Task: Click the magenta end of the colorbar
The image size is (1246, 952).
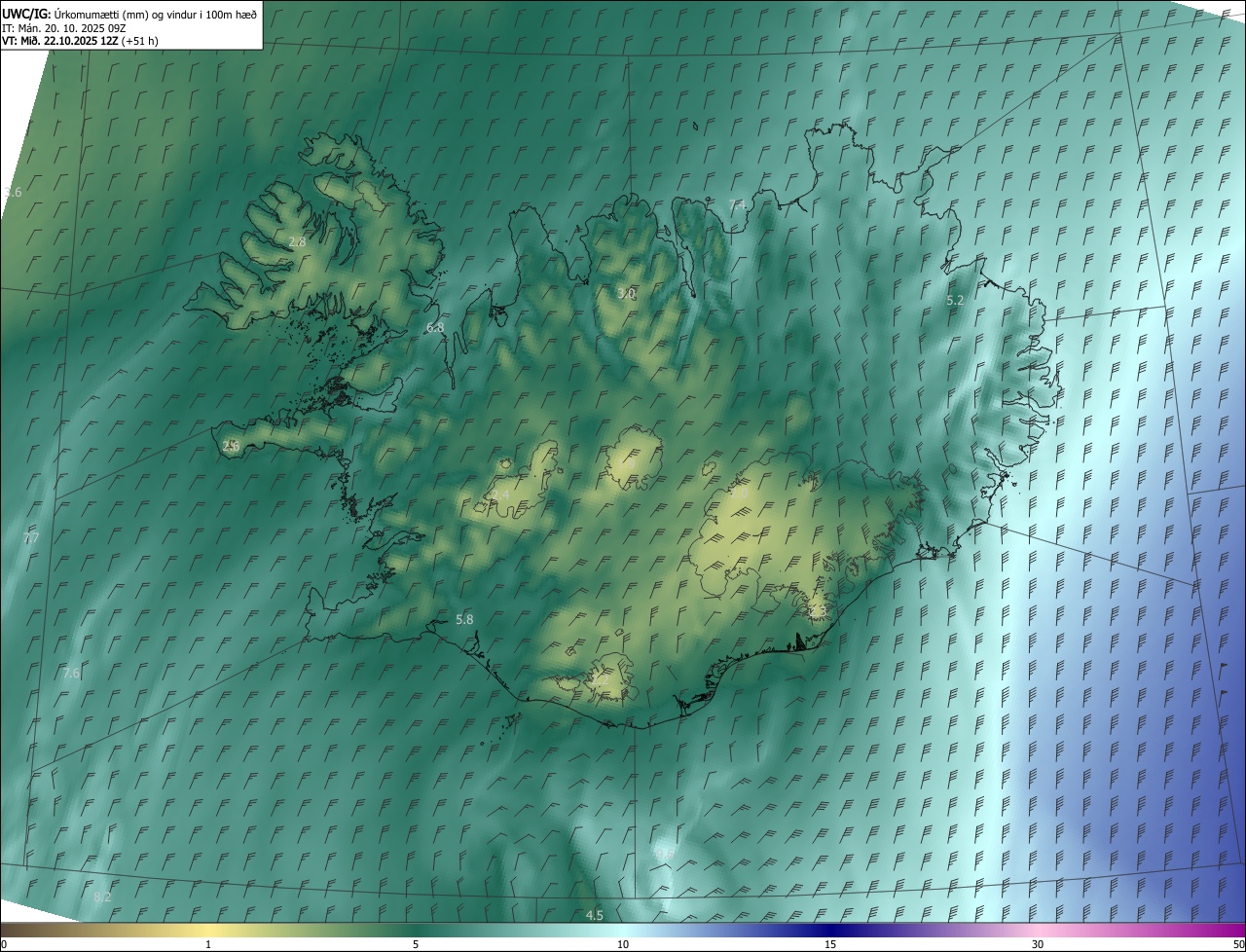Action: 1228,931
